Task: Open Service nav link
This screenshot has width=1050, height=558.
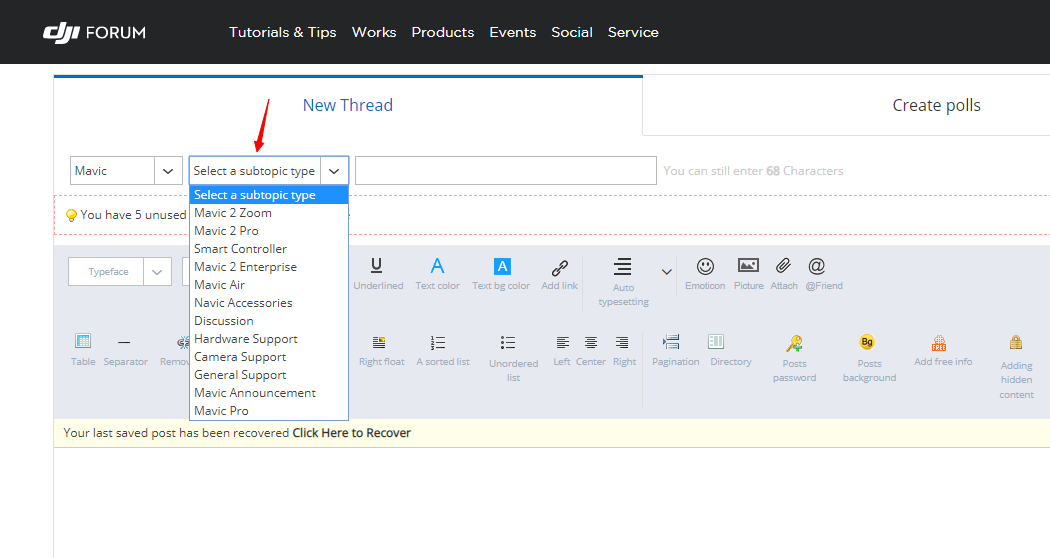Action: click(x=633, y=32)
